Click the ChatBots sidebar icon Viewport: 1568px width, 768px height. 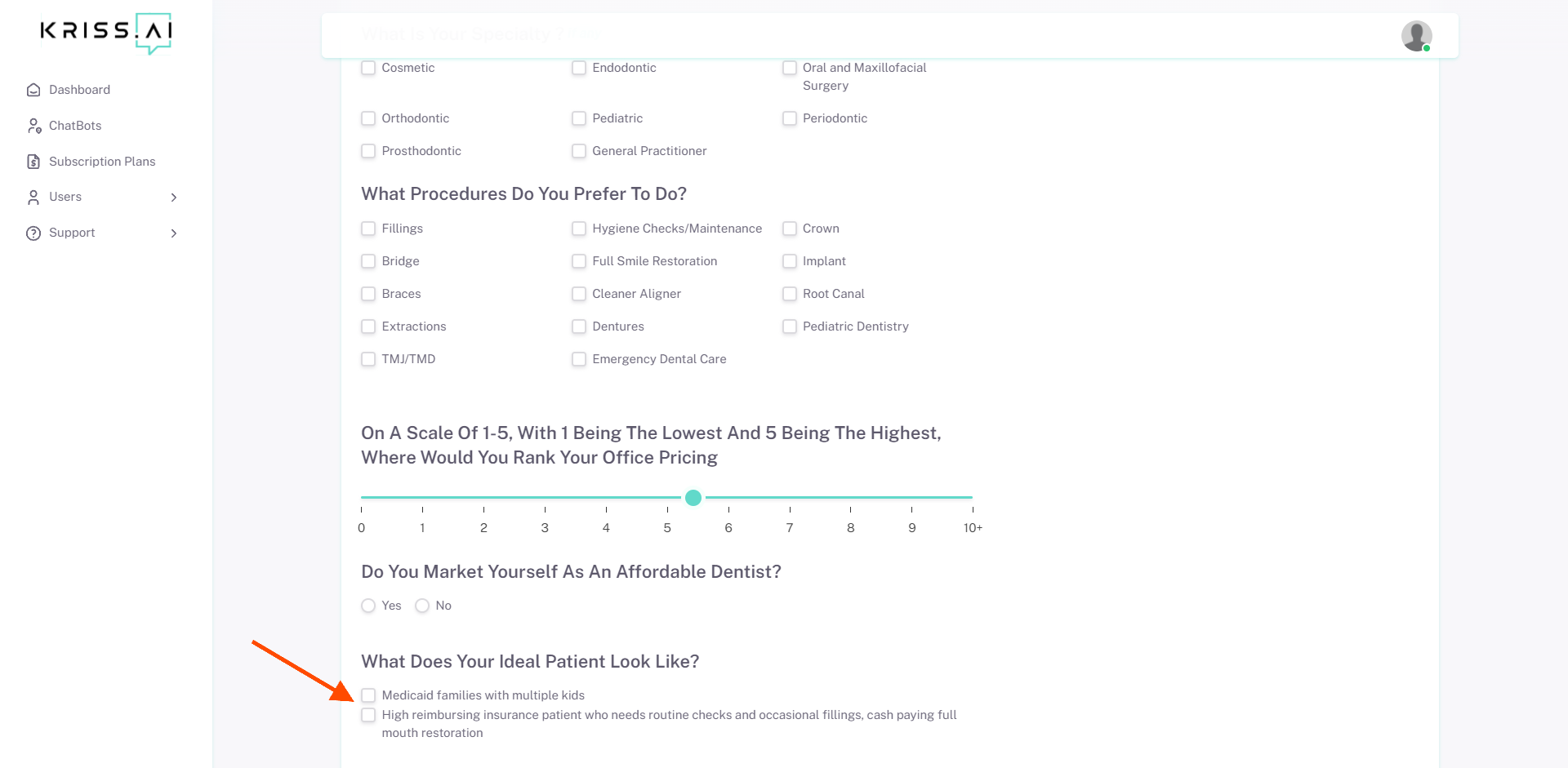pyautogui.click(x=33, y=126)
